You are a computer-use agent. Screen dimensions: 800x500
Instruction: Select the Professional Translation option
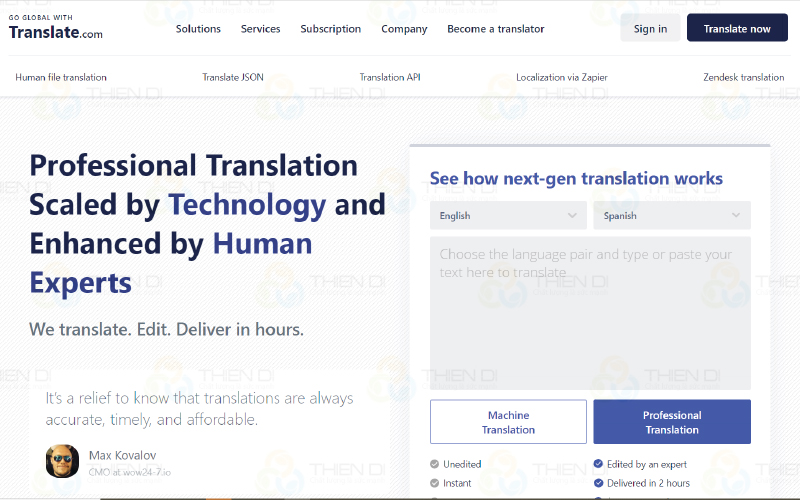coord(671,422)
